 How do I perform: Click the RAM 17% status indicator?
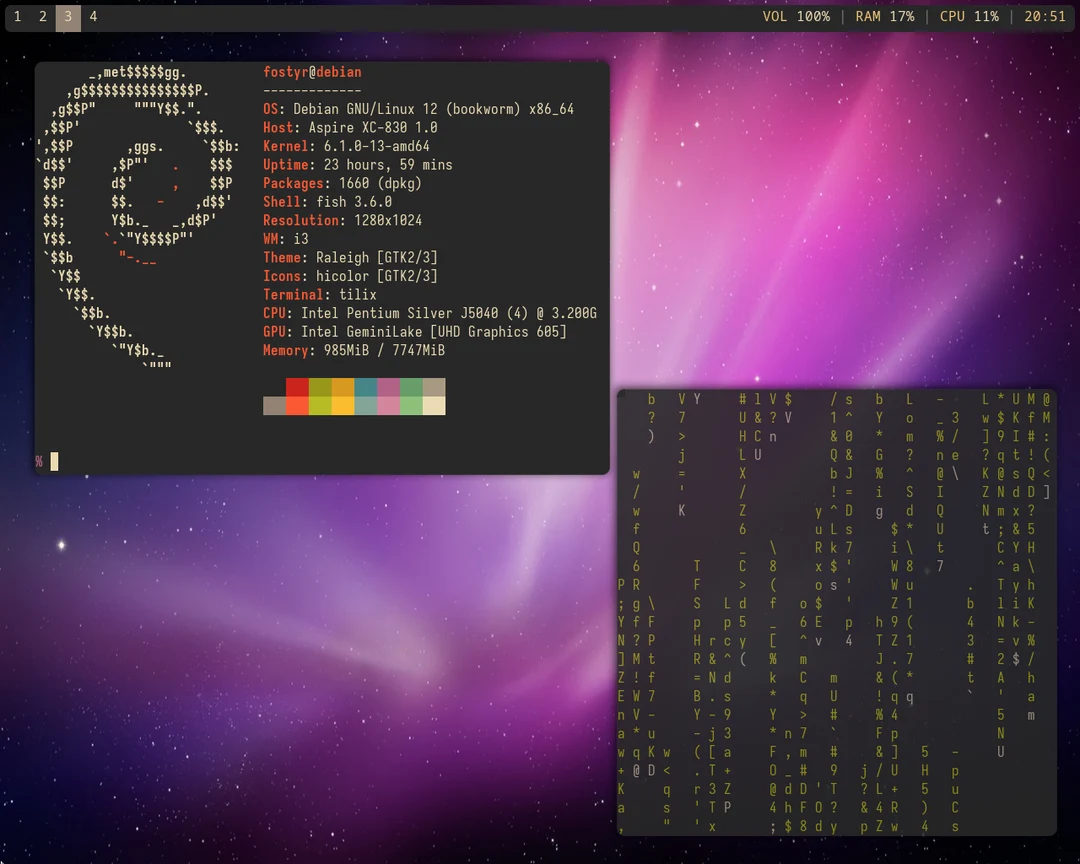[884, 17]
